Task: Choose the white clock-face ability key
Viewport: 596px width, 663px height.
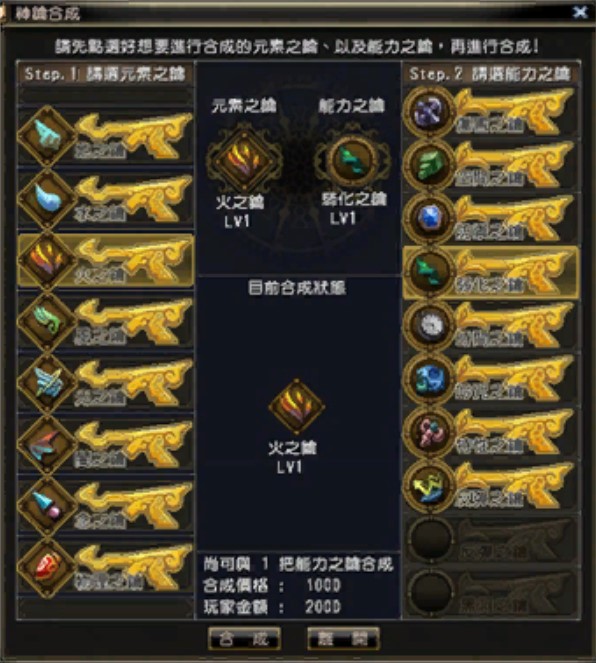Action: (491, 326)
